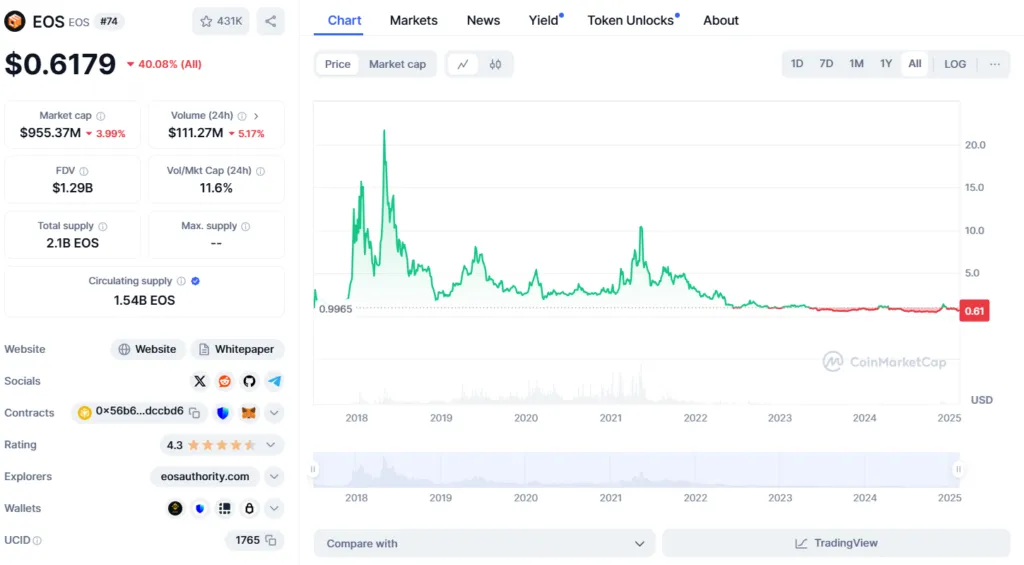Image resolution: width=1024 pixels, height=565 pixels.
Task: Set chart range to 7D
Action: pyautogui.click(x=826, y=63)
